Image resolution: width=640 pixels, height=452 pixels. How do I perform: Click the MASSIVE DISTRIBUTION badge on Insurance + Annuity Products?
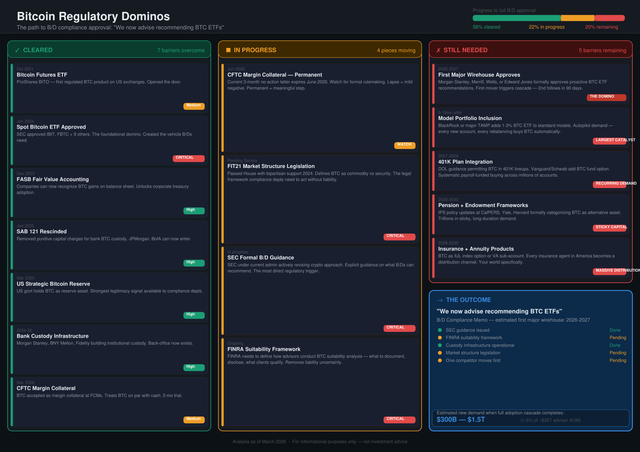(x=610, y=272)
